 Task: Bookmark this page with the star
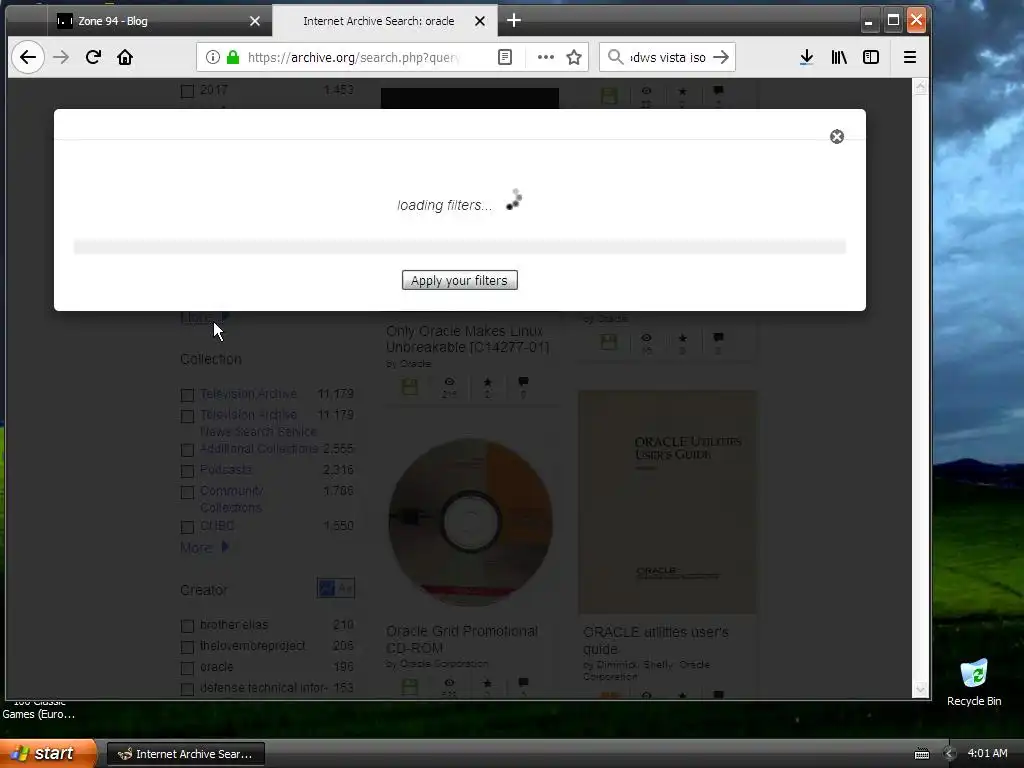(x=574, y=57)
